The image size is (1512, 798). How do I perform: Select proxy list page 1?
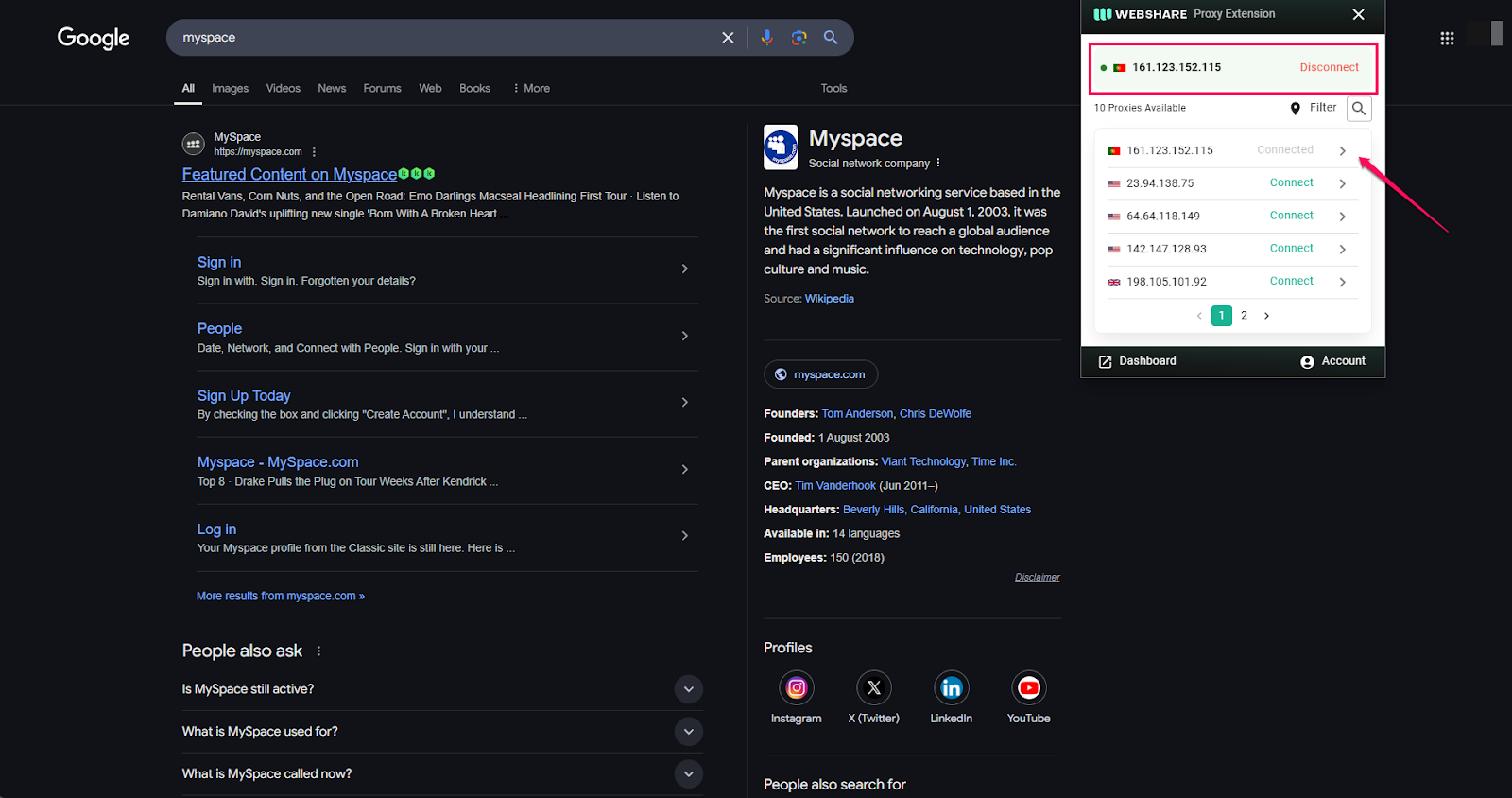coord(1221,316)
